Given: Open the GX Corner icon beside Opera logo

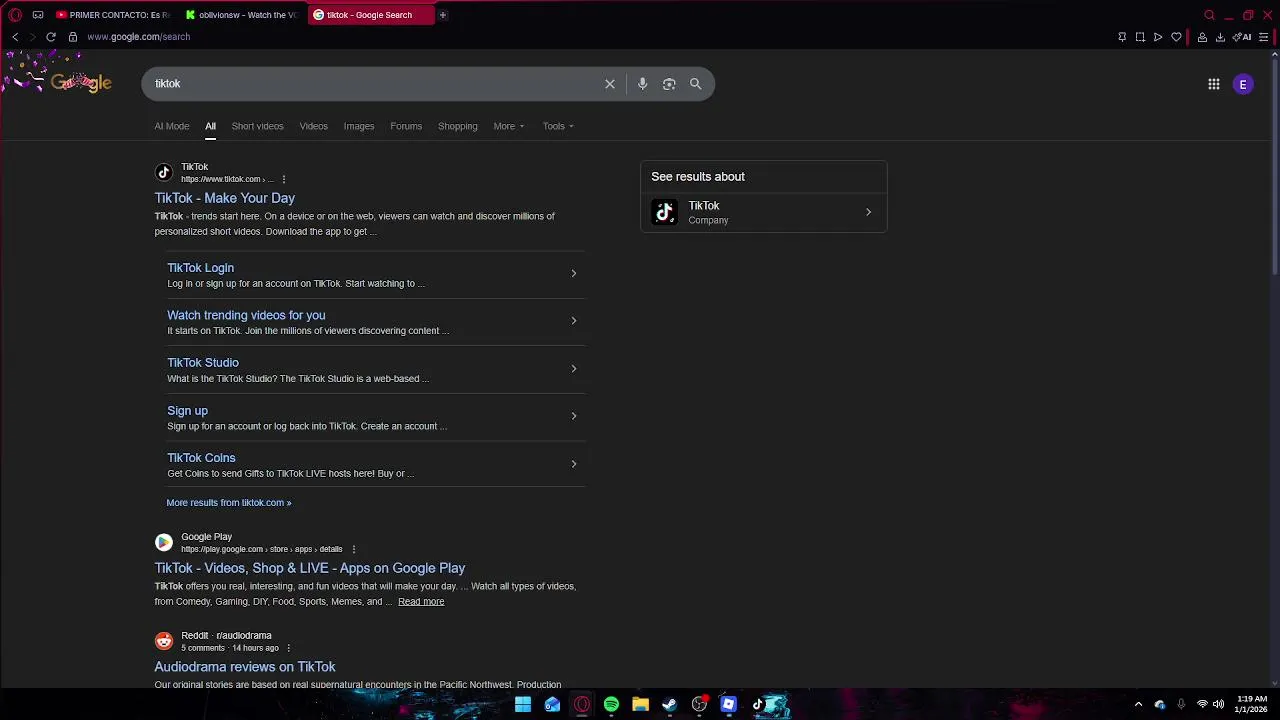Looking at the screenshot, I should click(38, 15).
